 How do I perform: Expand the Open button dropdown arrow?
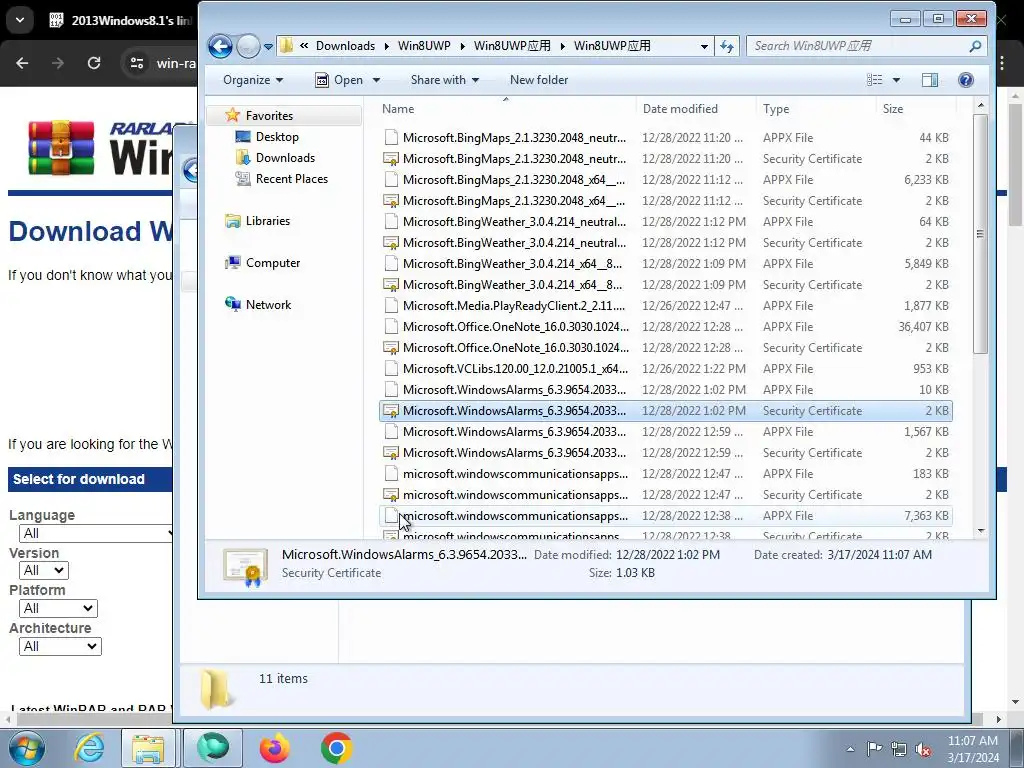pyautogui.click(x=376, y=80)
